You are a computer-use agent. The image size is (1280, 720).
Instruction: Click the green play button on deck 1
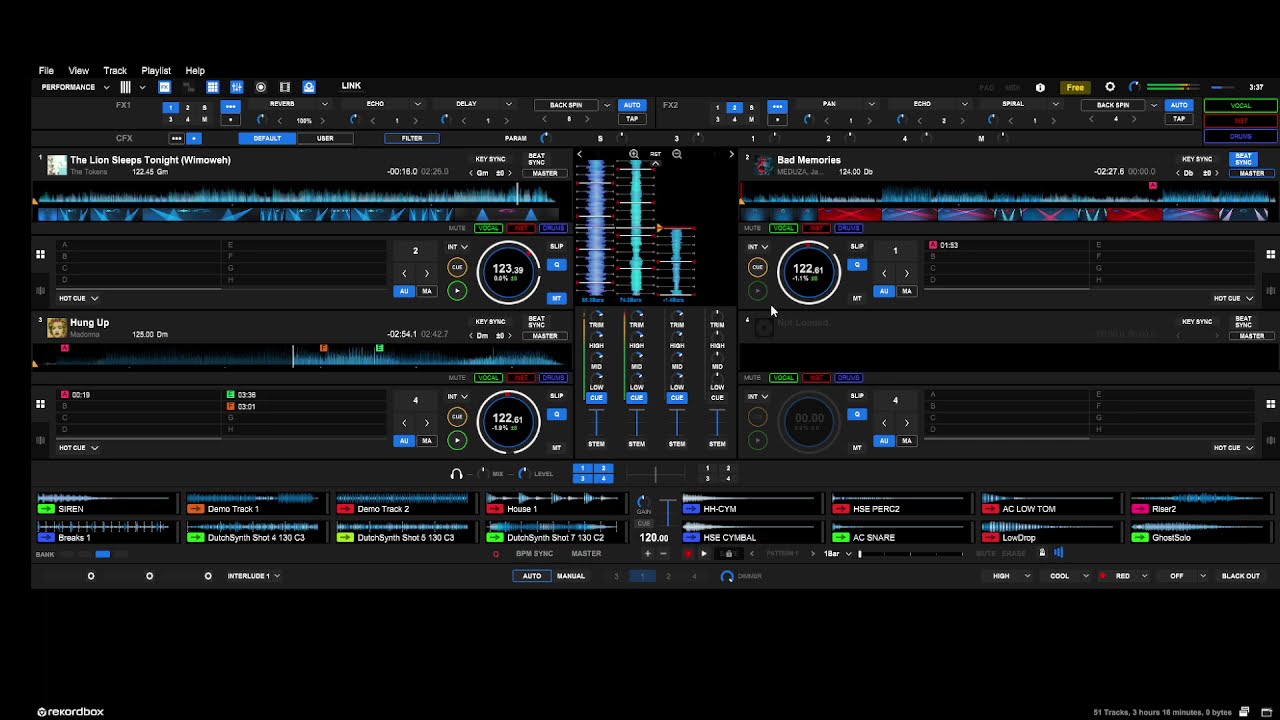[457, 291]
